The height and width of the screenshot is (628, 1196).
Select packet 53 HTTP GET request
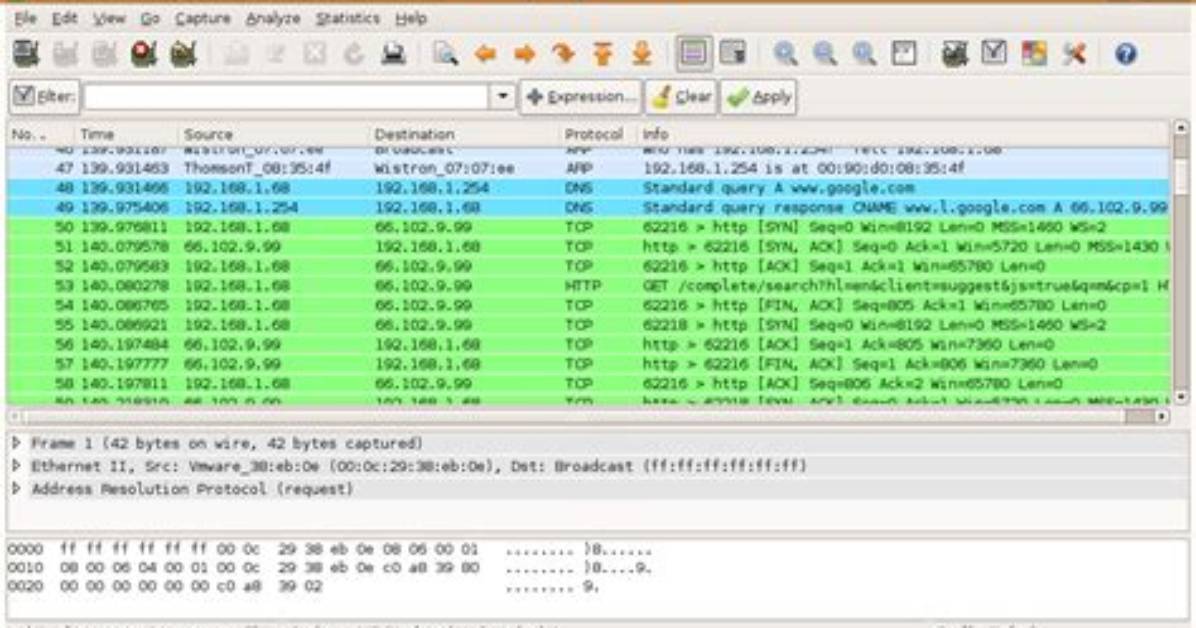(588, 286)
